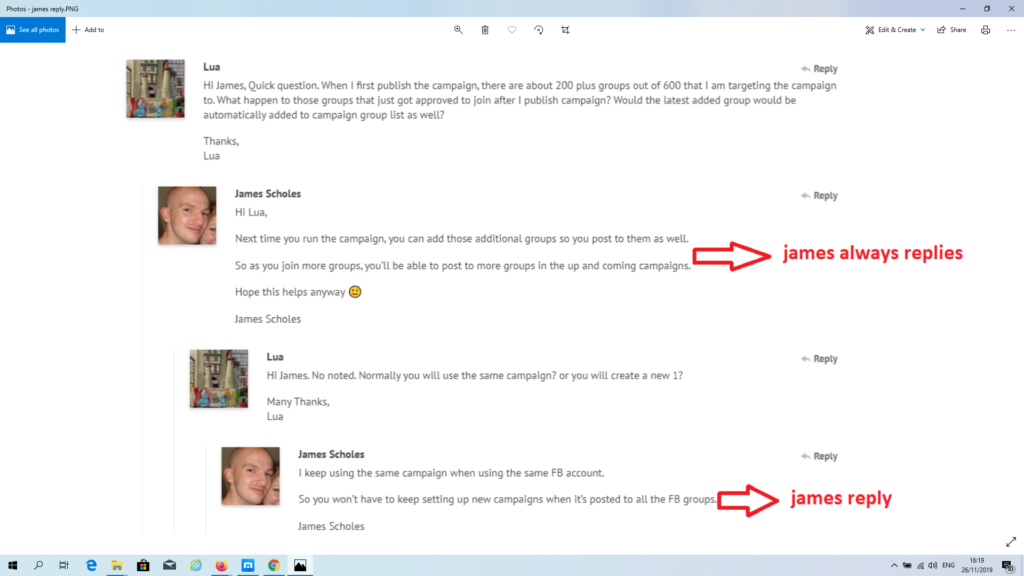Mark photo as favorite with heart icon
This screenshot has width=1024, height=576.
pyautogui.click(x=512, y=30)
